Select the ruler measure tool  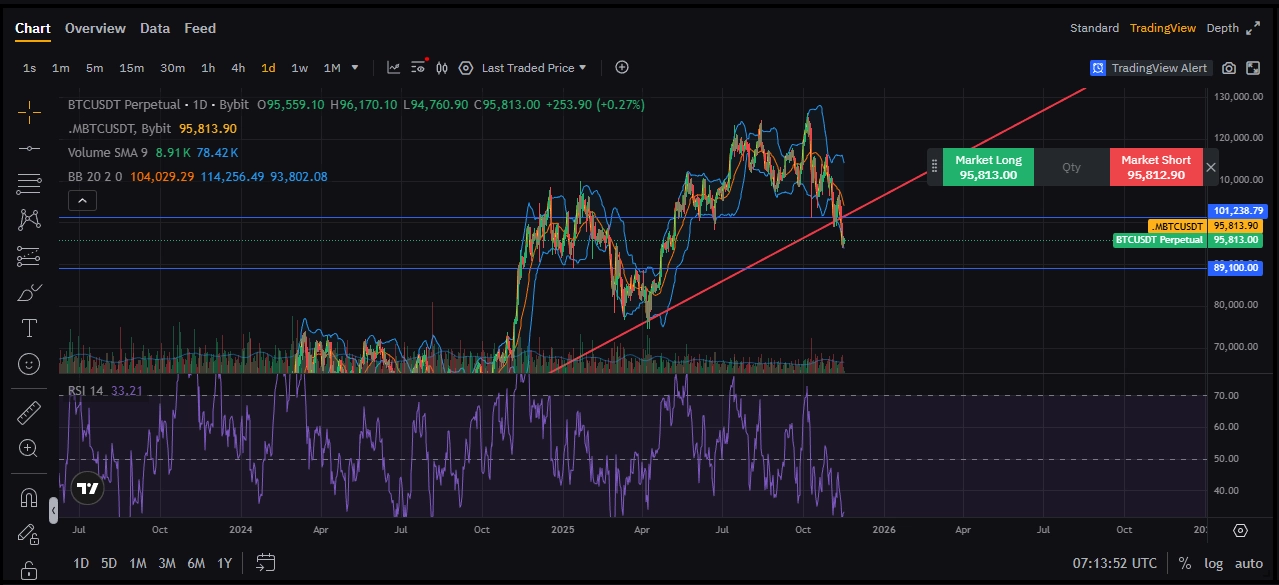(29, 412)
